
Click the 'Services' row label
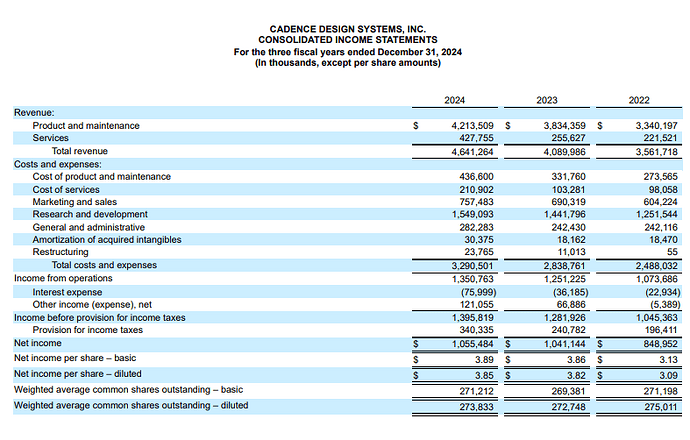[x=51, y=138]
